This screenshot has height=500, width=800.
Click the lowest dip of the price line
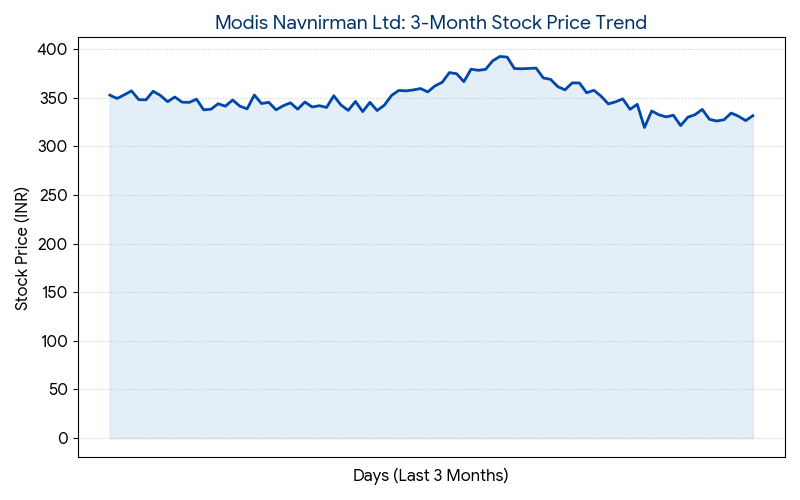point(644,127)
